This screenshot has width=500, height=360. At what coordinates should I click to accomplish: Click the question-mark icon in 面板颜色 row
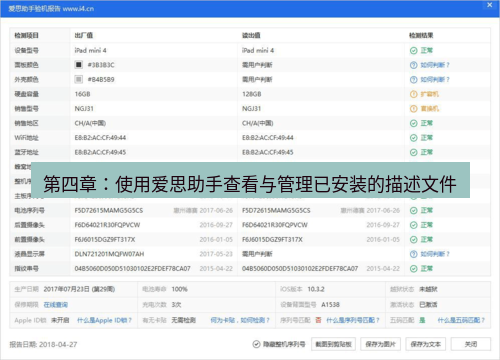[x=413, y=65]
